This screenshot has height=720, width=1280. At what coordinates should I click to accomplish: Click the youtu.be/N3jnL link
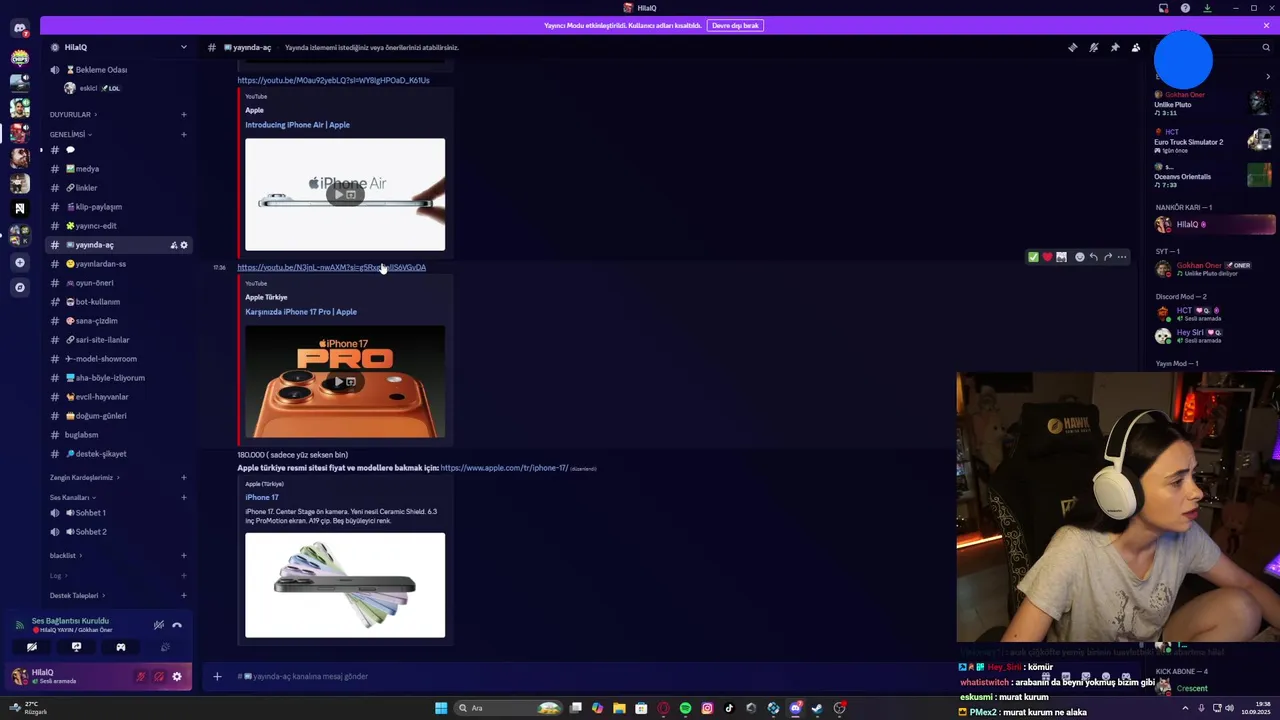(x=331, y=267)
